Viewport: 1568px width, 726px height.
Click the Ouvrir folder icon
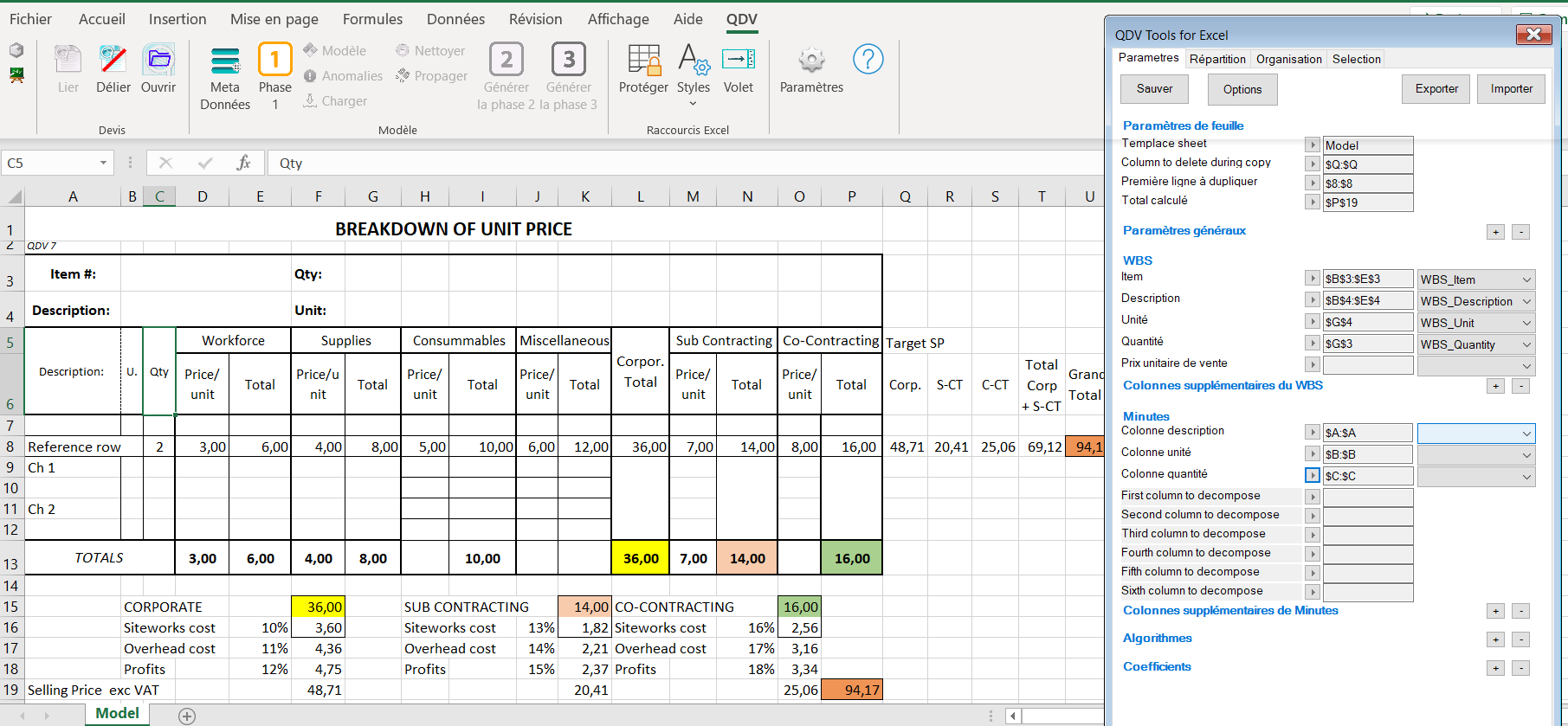(158, 61)
